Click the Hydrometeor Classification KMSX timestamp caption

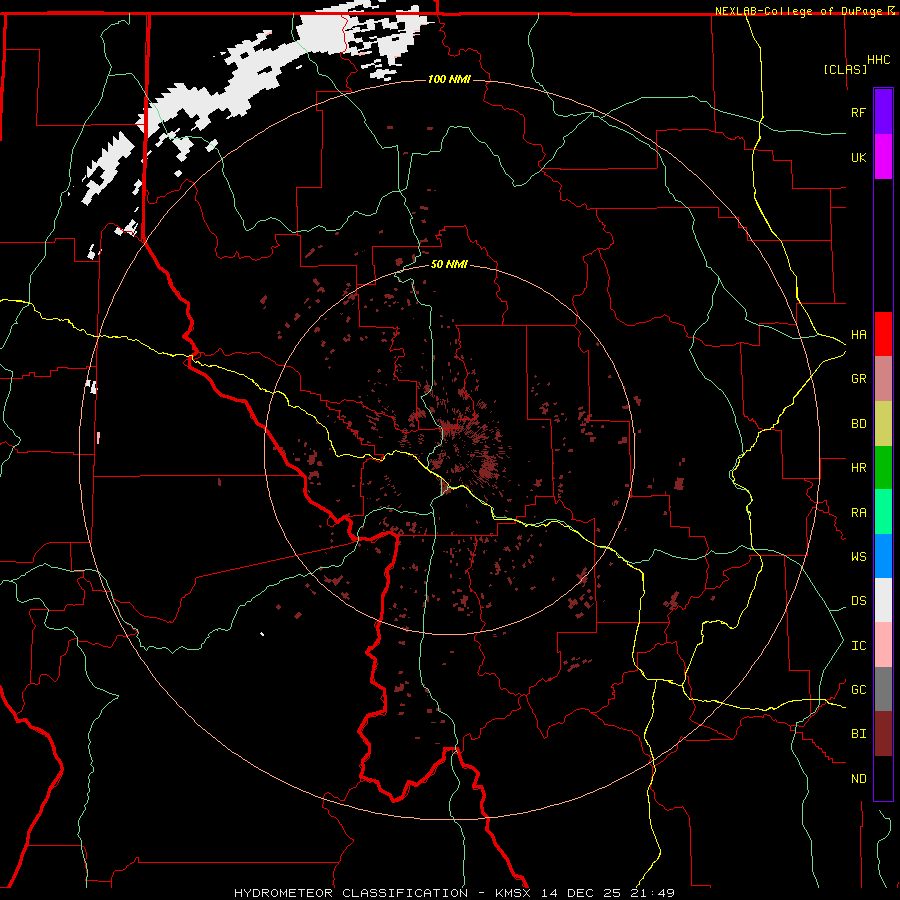point(454,893)
